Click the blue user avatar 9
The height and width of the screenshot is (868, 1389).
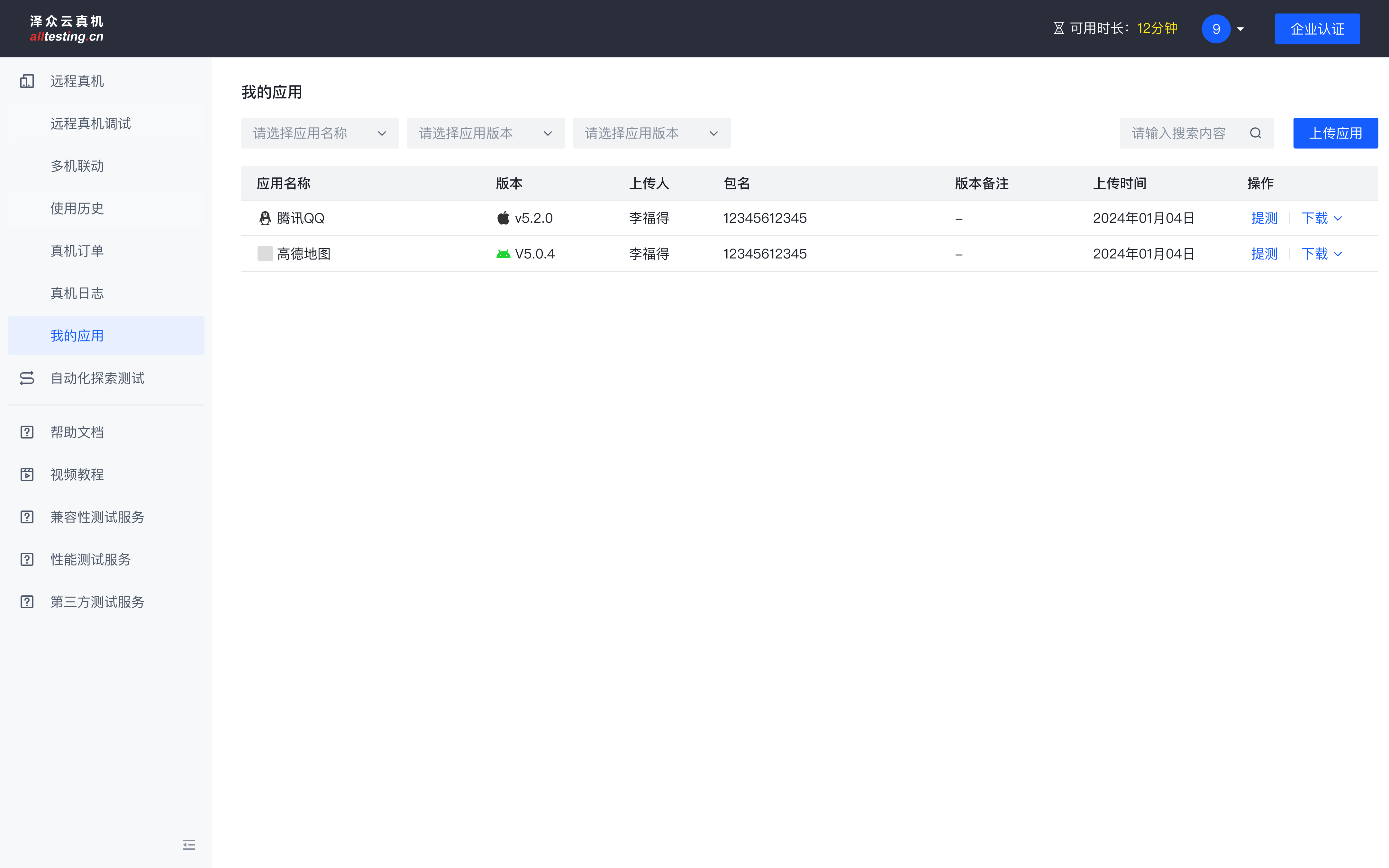(1216, 29)
